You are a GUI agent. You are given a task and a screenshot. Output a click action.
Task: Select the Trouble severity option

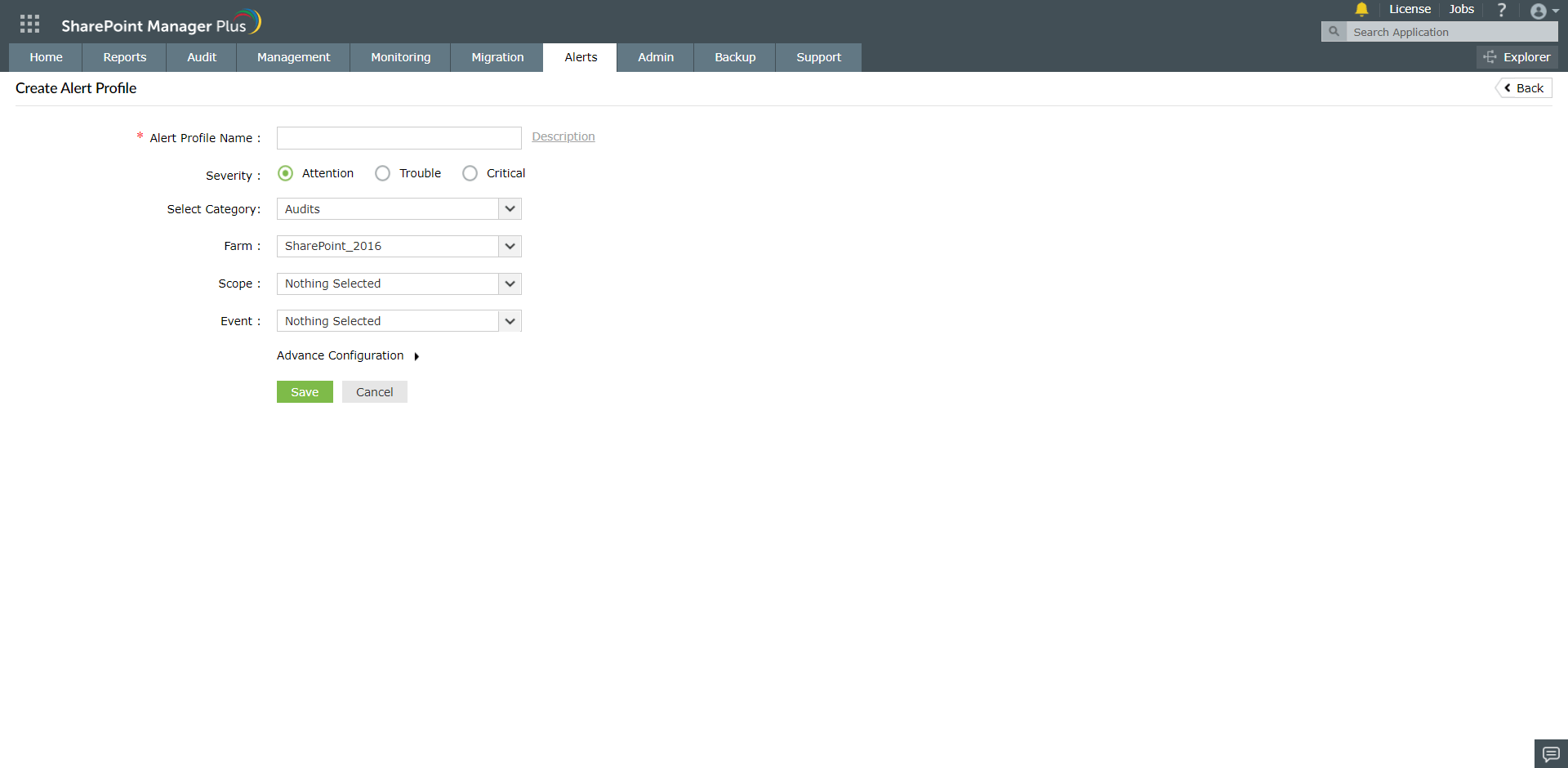[x=382, y=173]
